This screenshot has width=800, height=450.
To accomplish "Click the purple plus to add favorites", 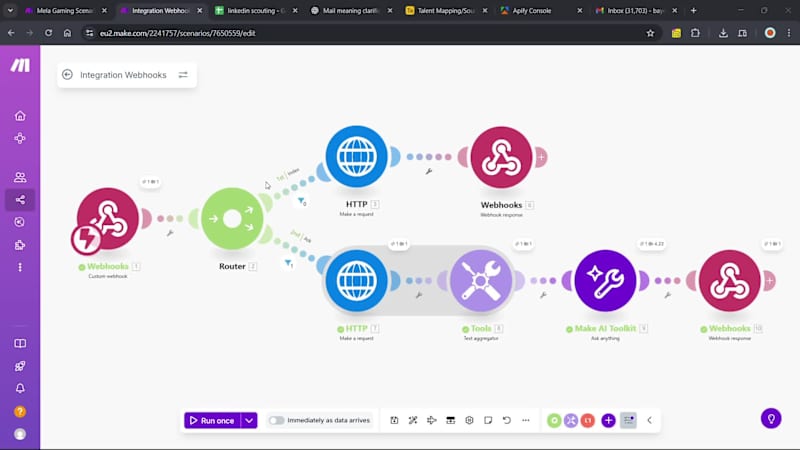I will pos(608,420).
